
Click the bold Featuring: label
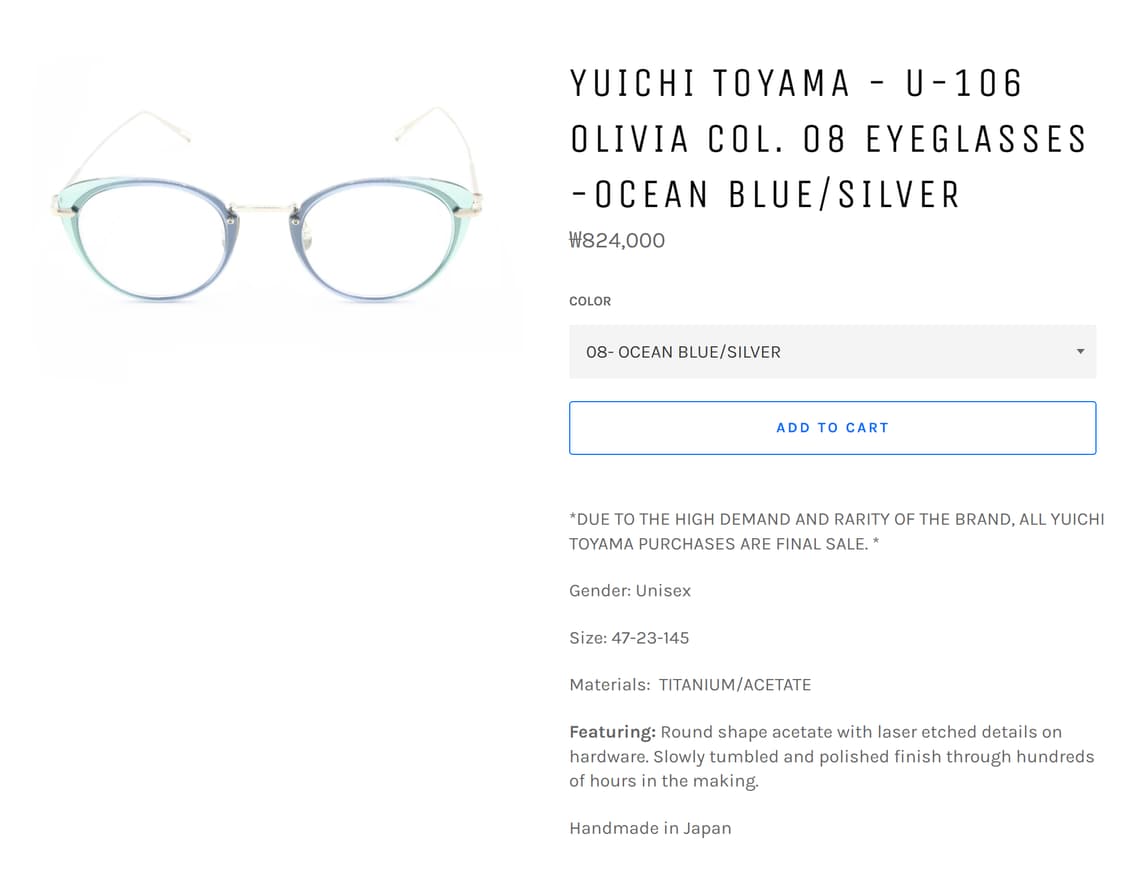click(x=612, y=732)
